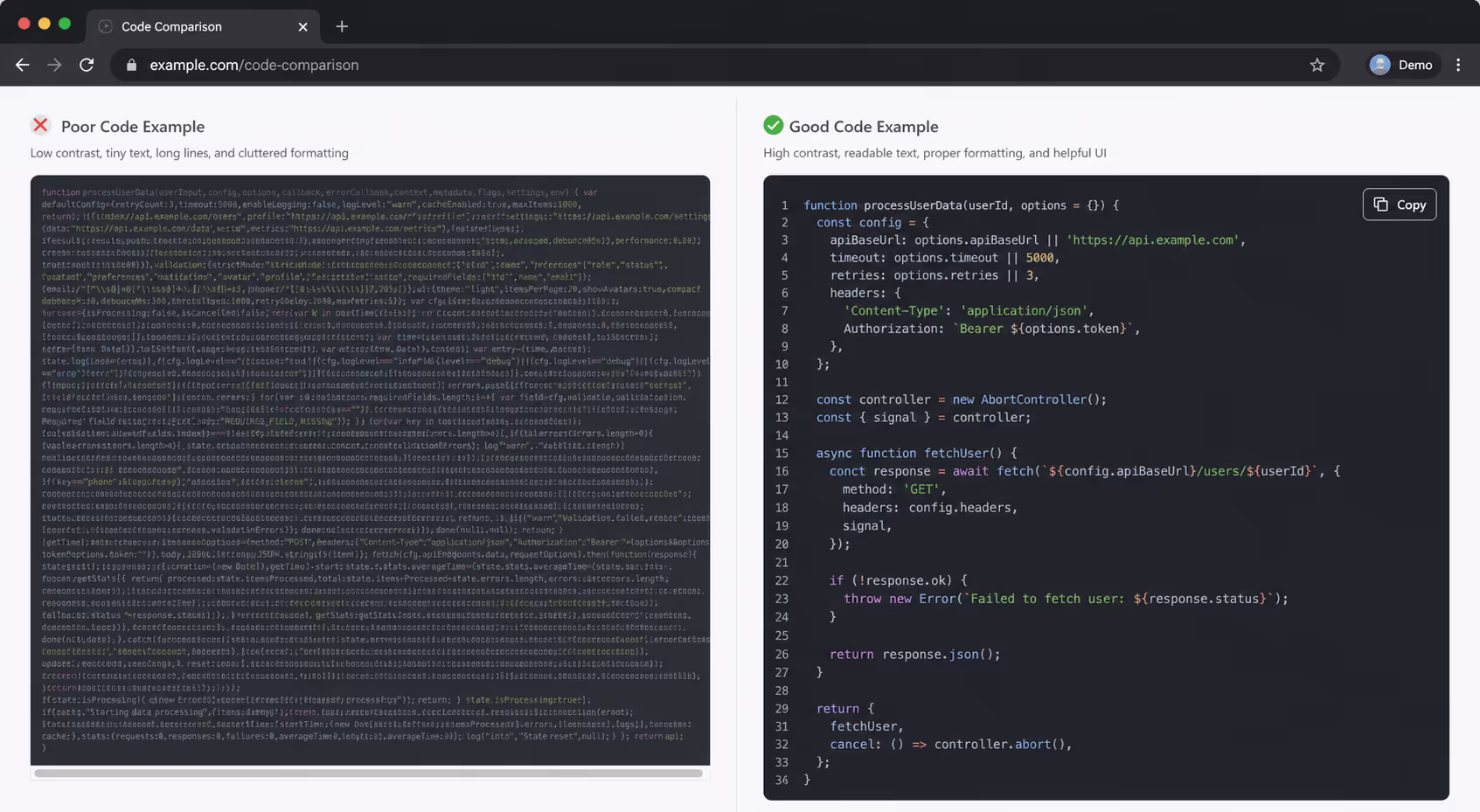The image size is (1480, 812).
Task: Click the macOS yellow minimize window button
Action: pos(44,24)
